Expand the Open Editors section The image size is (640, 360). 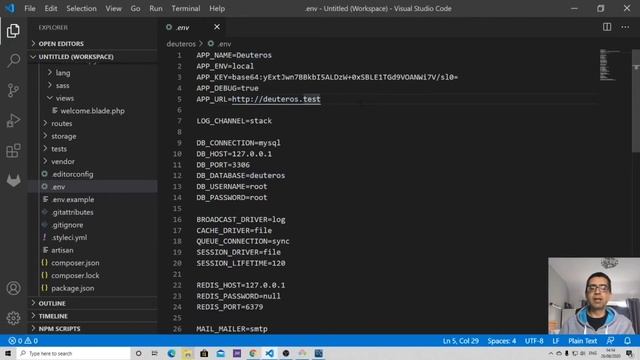click(x=93, y=44)
